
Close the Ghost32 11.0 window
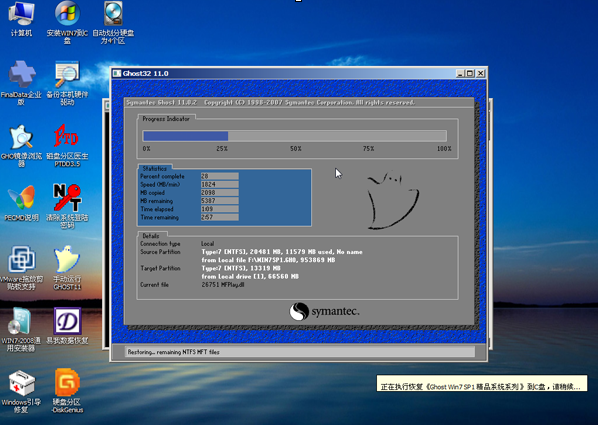point(480,73)
